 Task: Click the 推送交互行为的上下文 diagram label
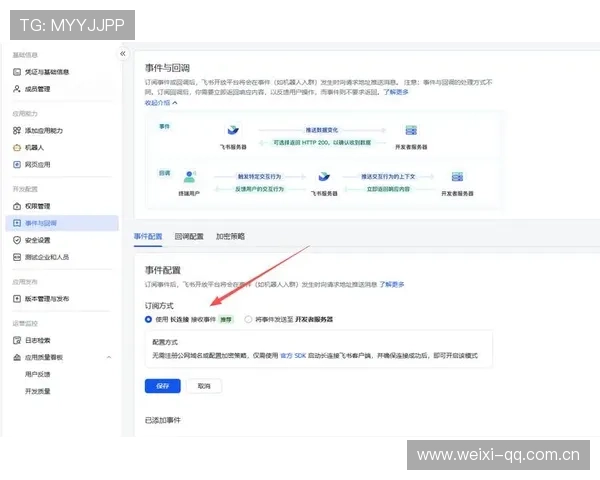388,177
